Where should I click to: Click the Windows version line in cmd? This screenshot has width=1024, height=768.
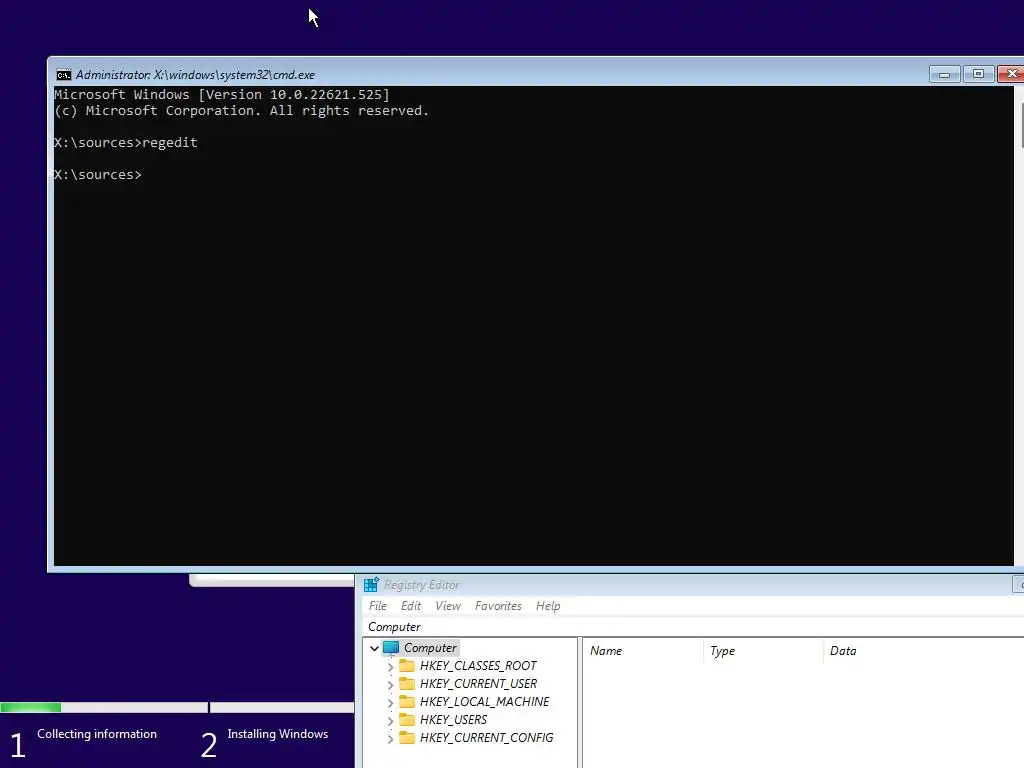click(221, 95)
